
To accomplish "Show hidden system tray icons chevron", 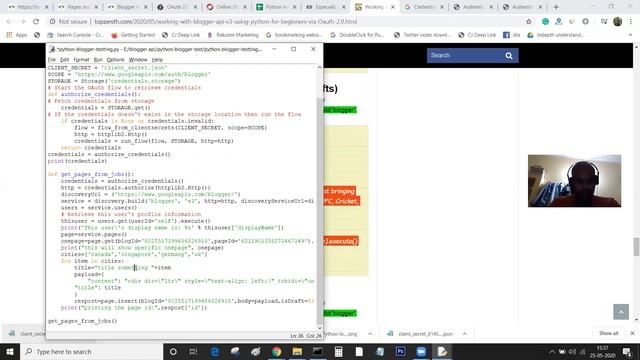I will click(x=552, y=352).
